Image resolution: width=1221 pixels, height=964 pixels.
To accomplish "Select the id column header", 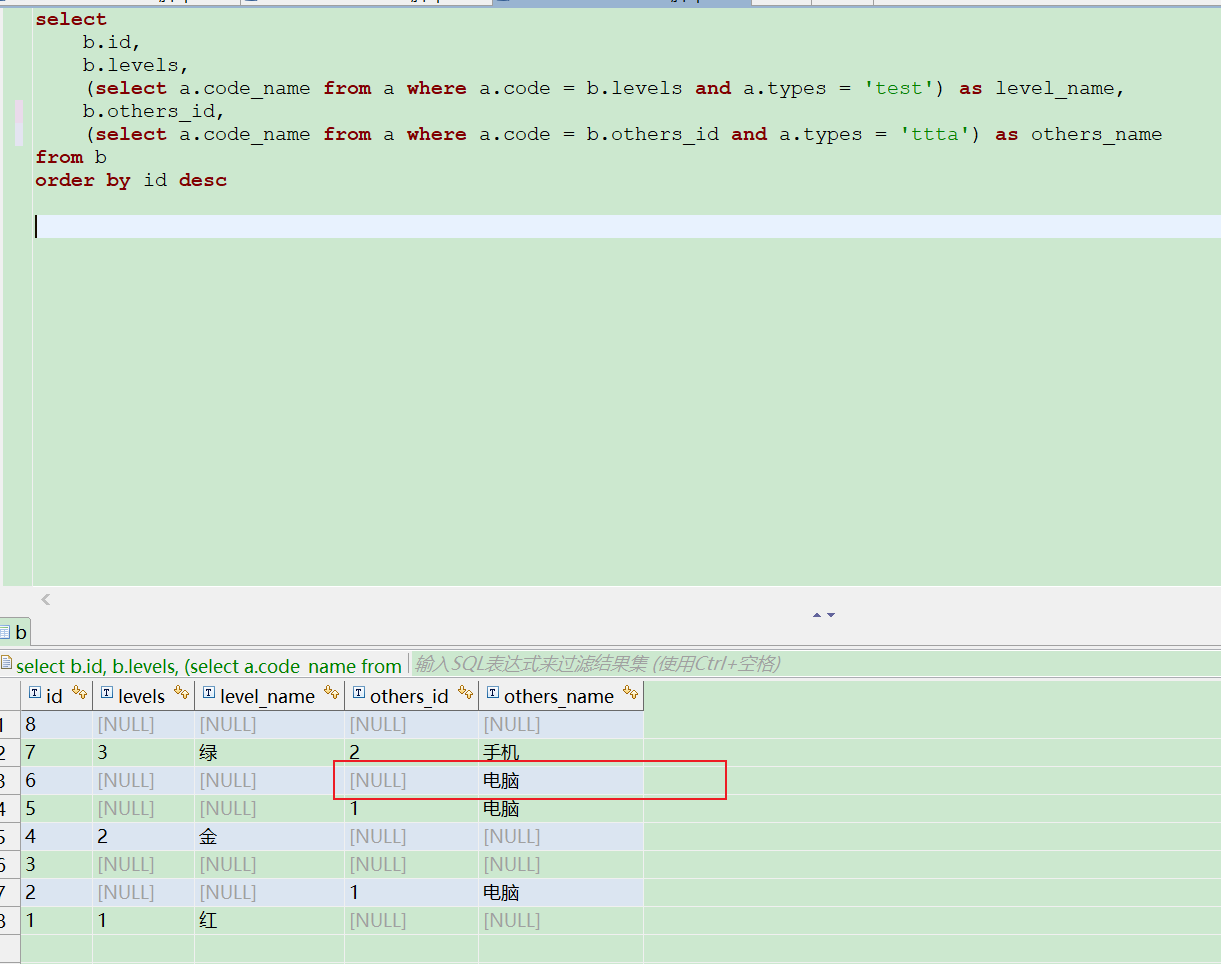I will [57, 696].
